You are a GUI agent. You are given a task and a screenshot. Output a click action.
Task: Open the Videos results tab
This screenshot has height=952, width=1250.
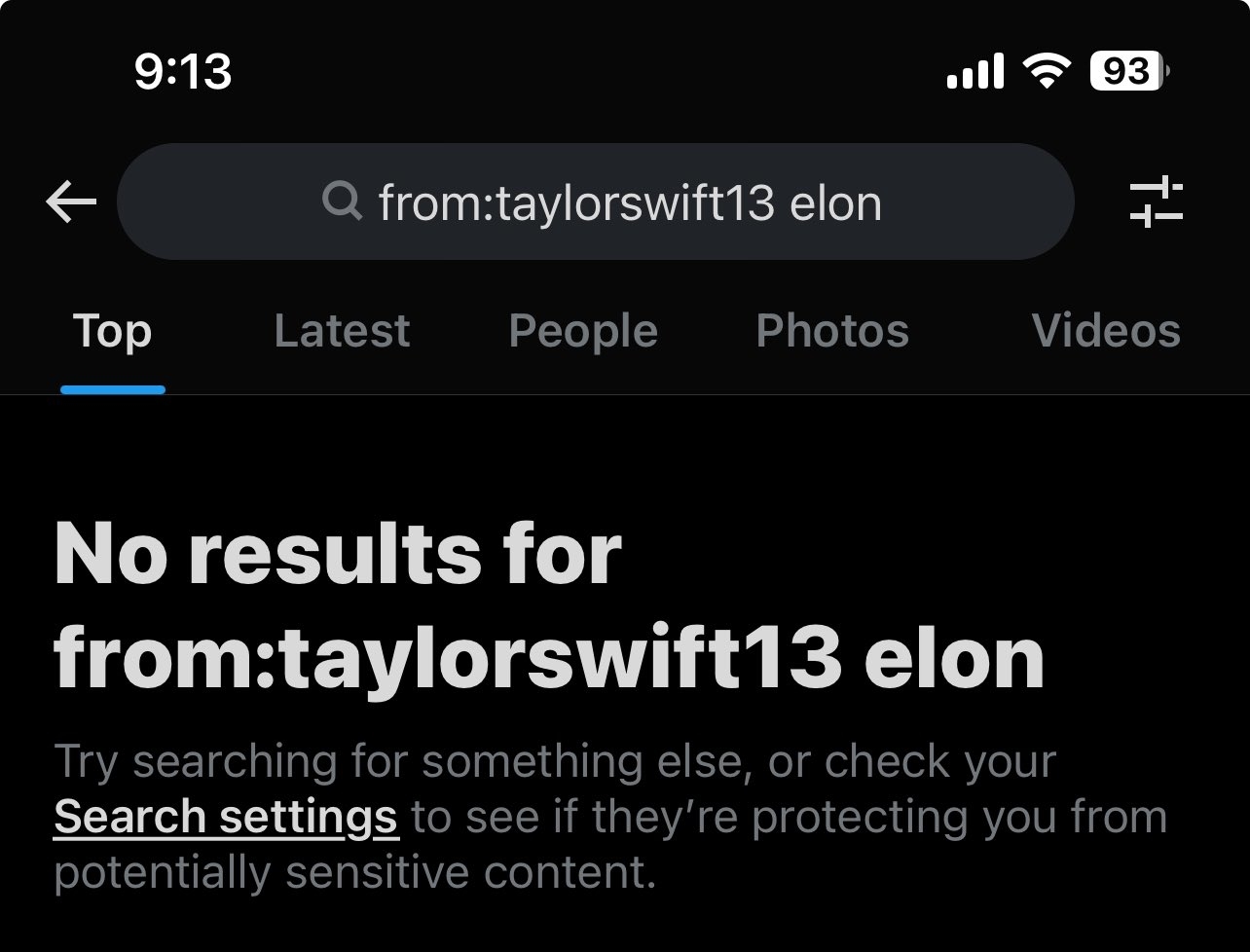pos(1106,331)
